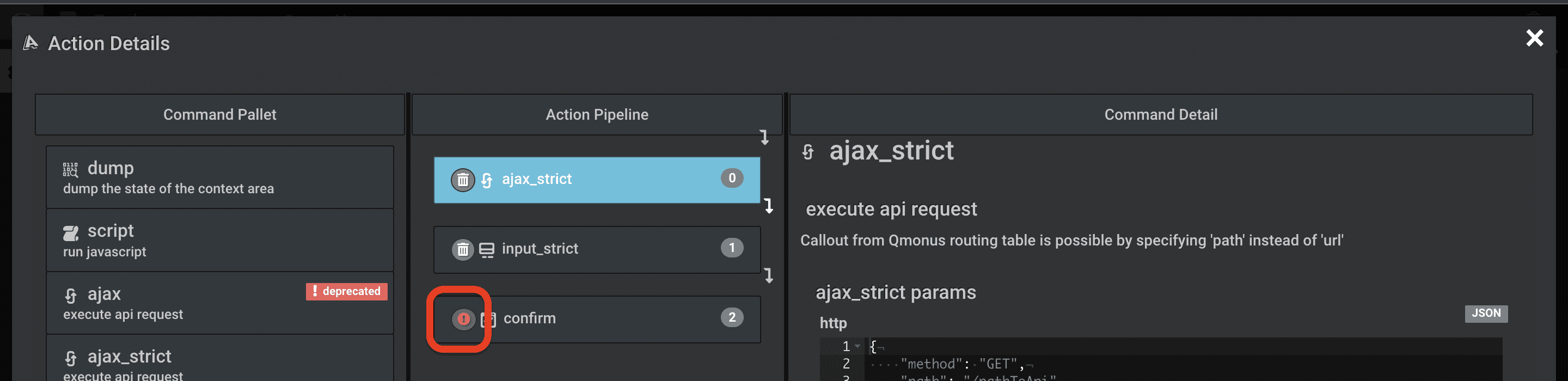Click the large ajax_strict heading in Command Detail
This screenshot has height=381, width=1568.
pos(891,150)
